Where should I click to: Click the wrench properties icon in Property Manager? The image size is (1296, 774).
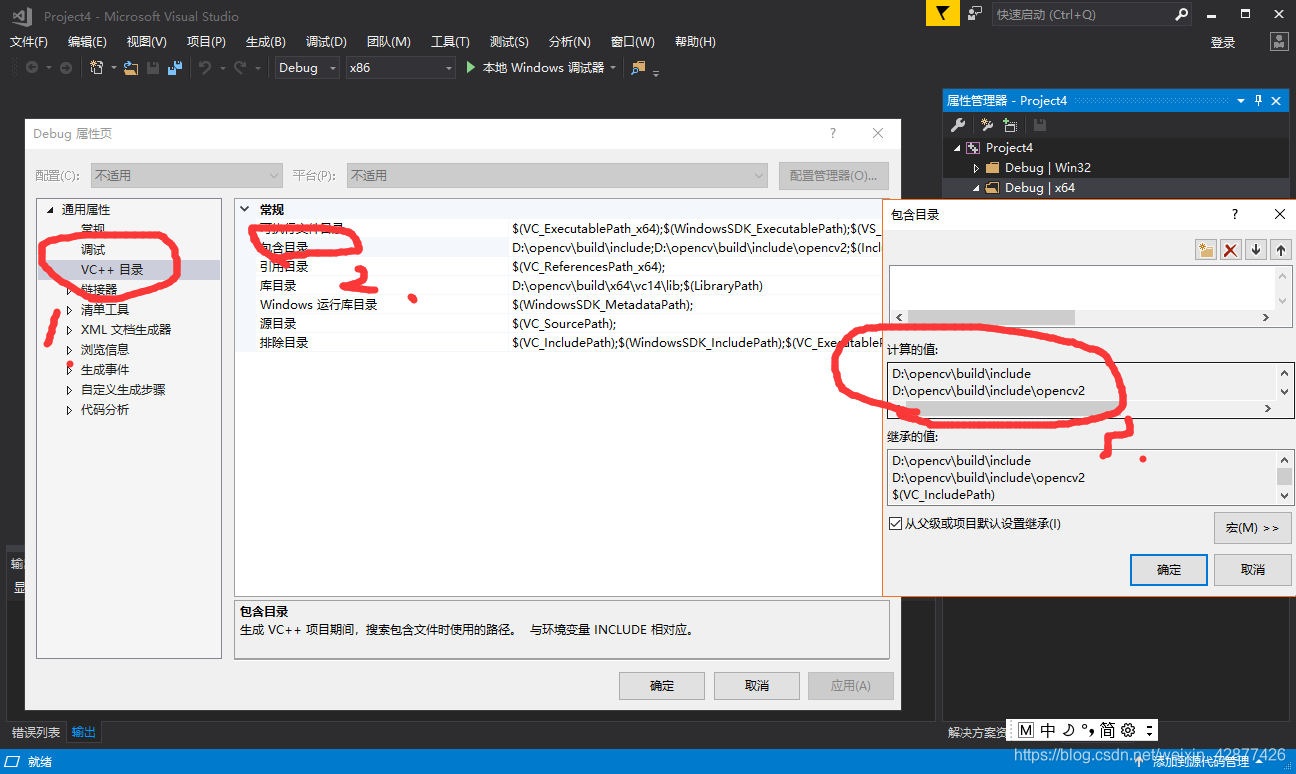tap(958, 125)
